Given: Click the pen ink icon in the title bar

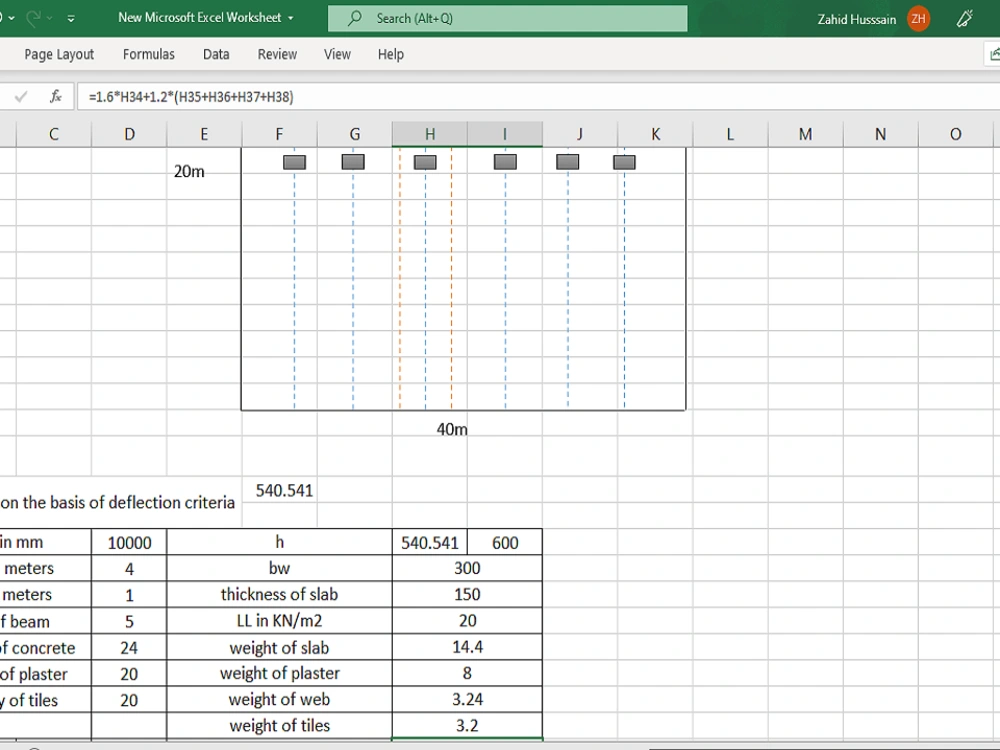Looking at the screenshot, I should [x=965, y=18].
